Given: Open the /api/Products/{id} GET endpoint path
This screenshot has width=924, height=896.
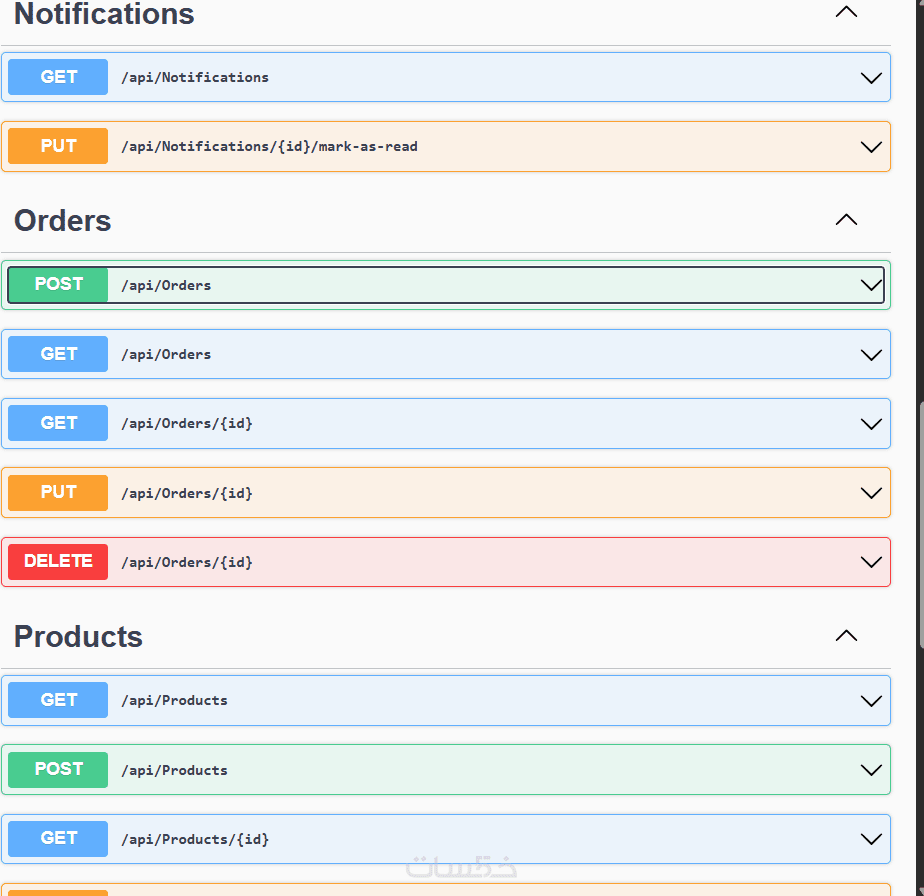Looking at the screenshot, I should [195, 839].
